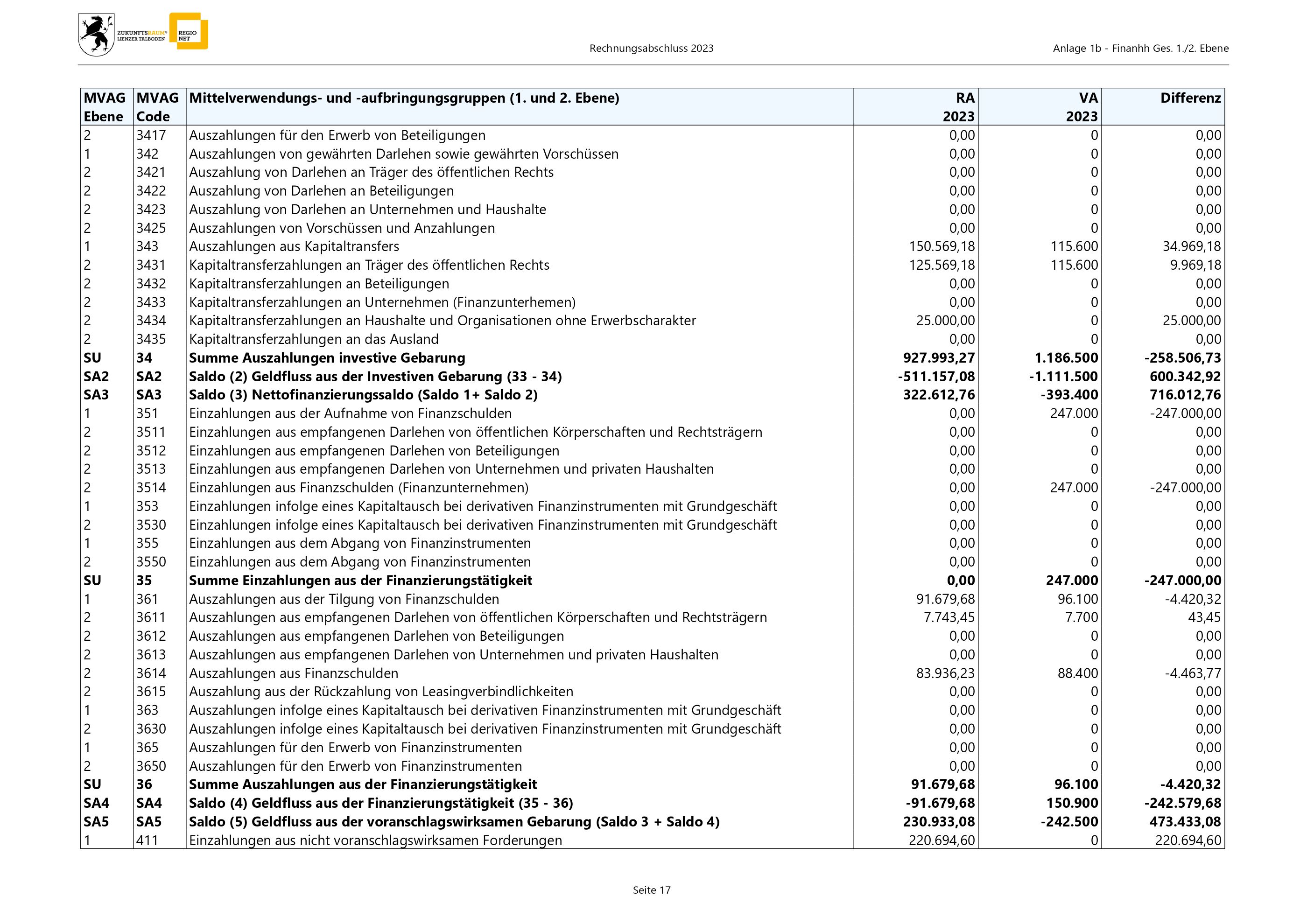
Task: Click the Auszahlungen aus Kapitaltransfers row
Action: 294,246
